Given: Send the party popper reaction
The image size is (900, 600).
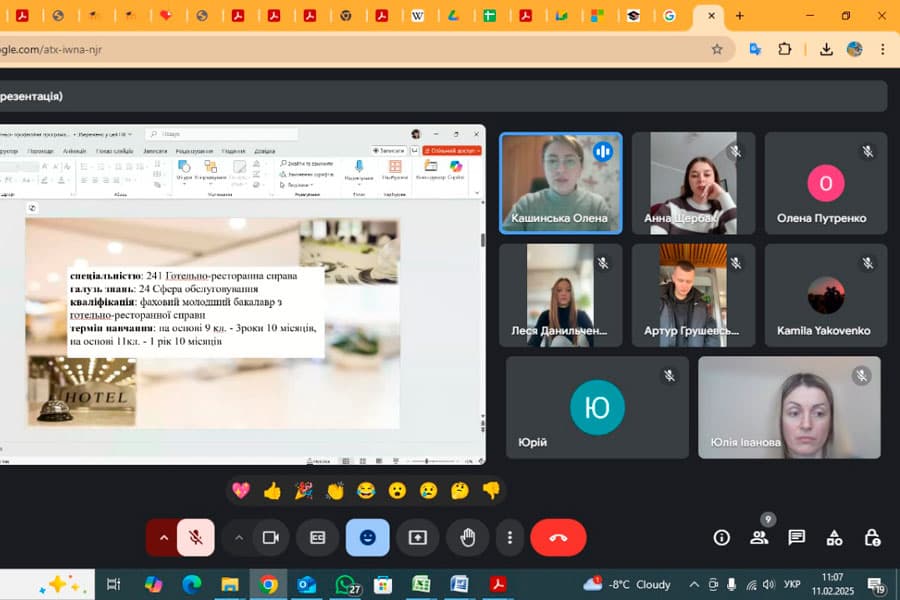Looking at the screenshot, I should (304, 490).
